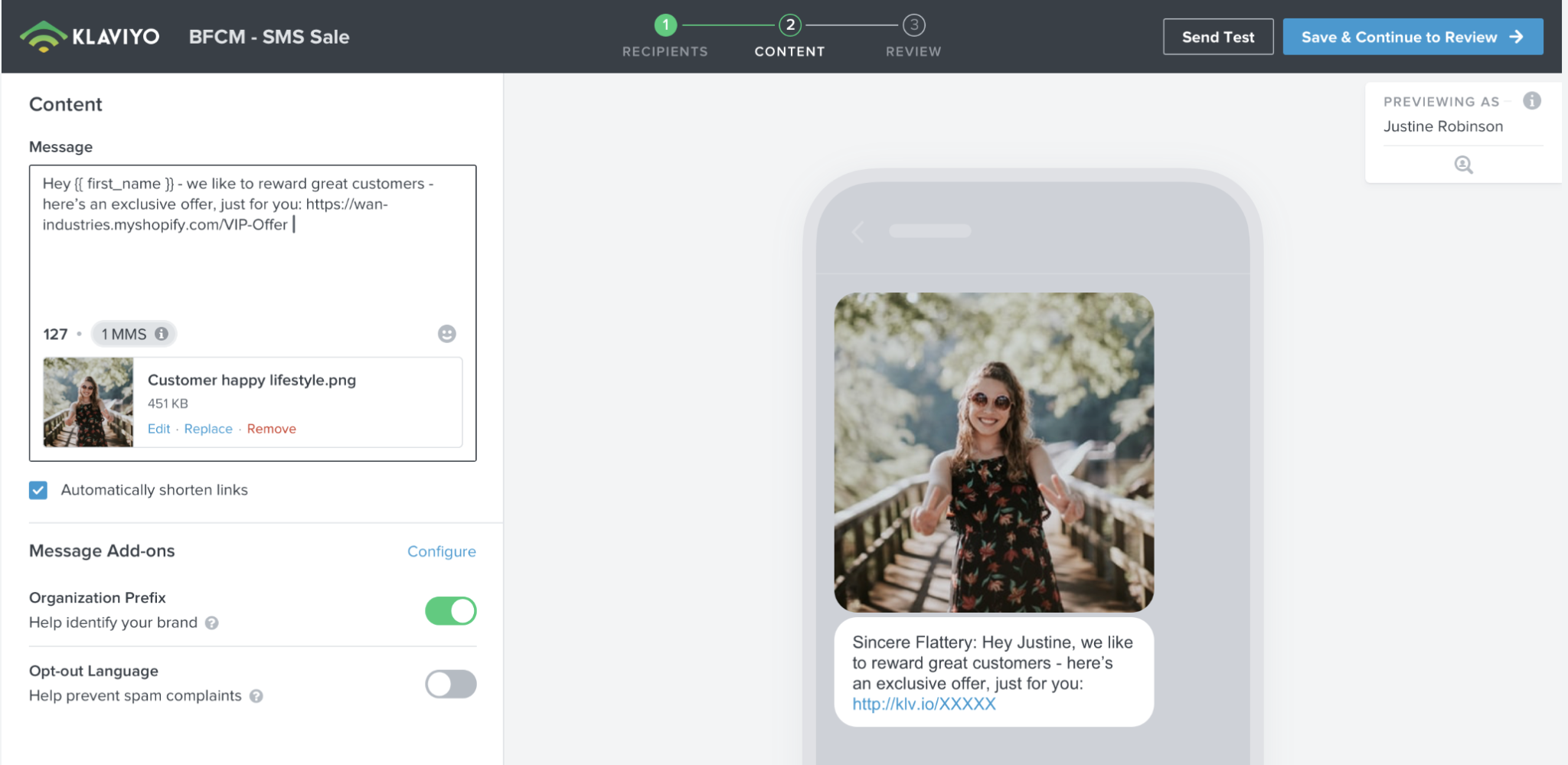The height and width of the screenshot is (765, 1568).
Task: Click the Klaviyo logo icon
Action: (43, 34)
